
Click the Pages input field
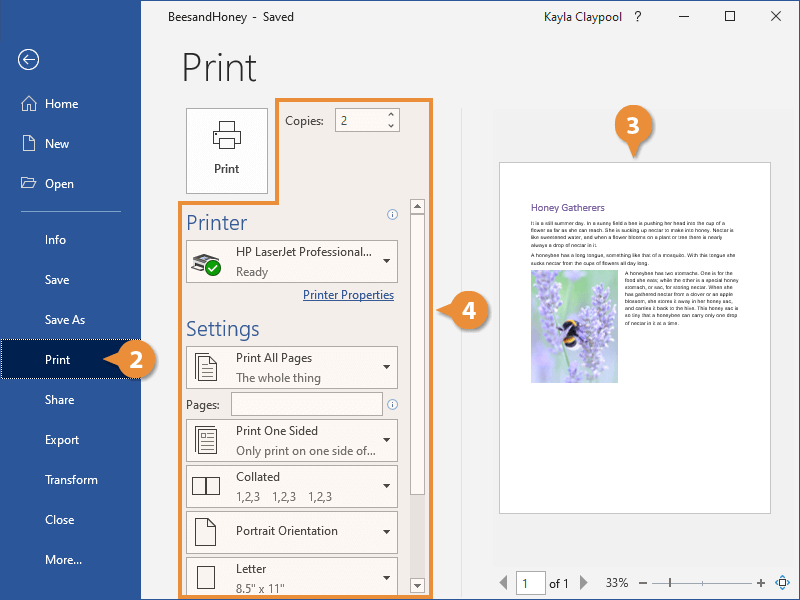pos(306,404)
